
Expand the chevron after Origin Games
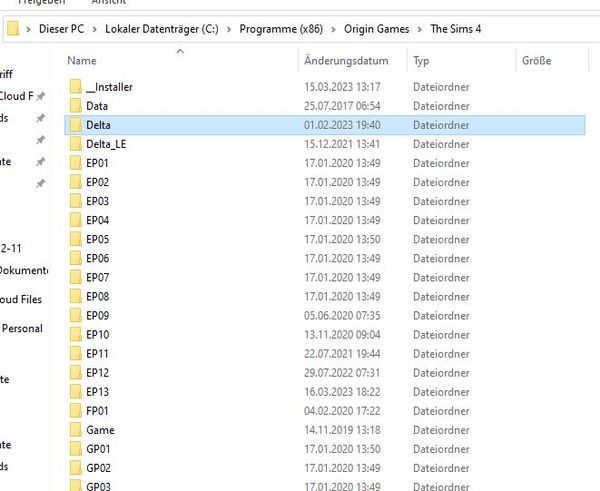click(420, 29)
